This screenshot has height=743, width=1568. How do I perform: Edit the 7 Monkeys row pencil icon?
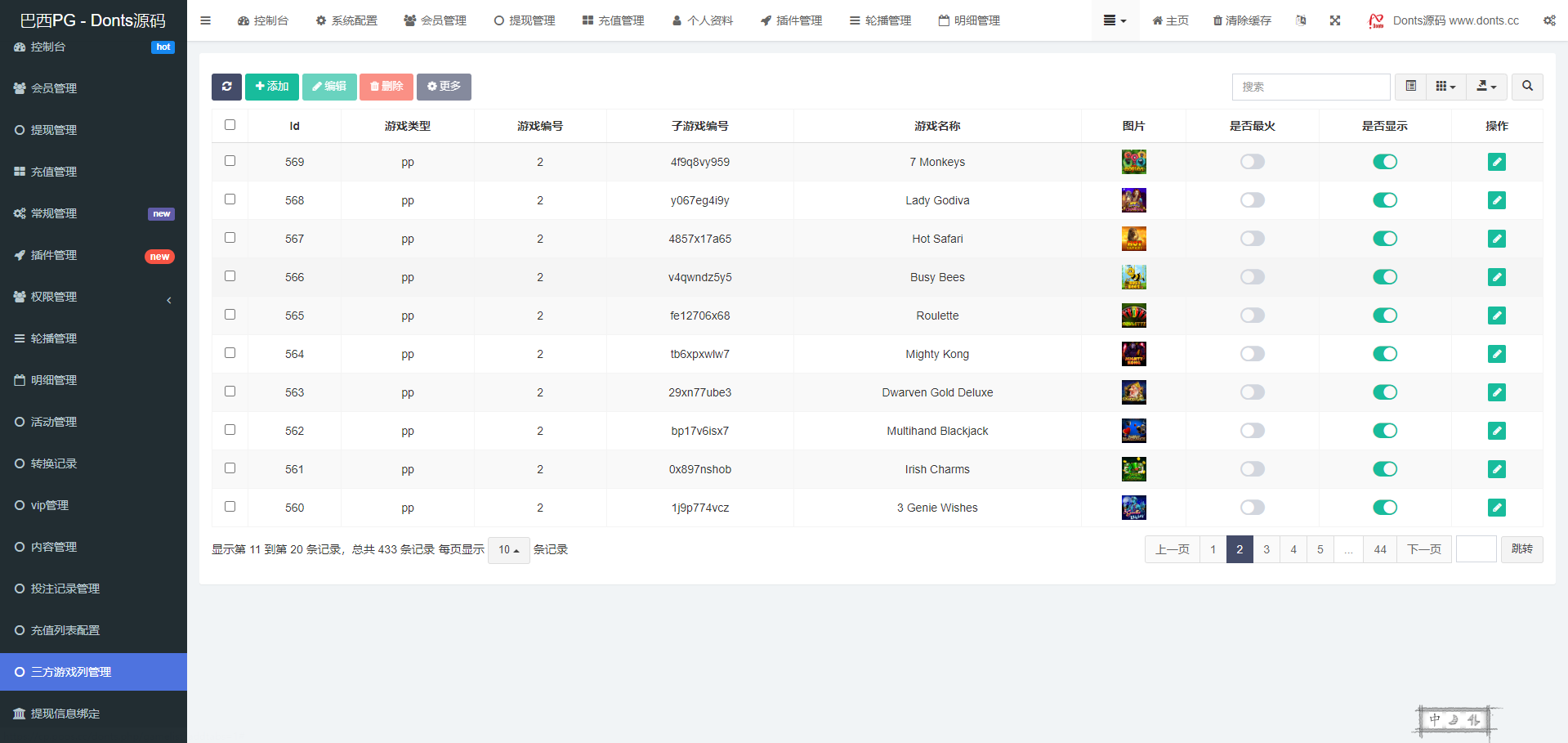(1497, 162)
